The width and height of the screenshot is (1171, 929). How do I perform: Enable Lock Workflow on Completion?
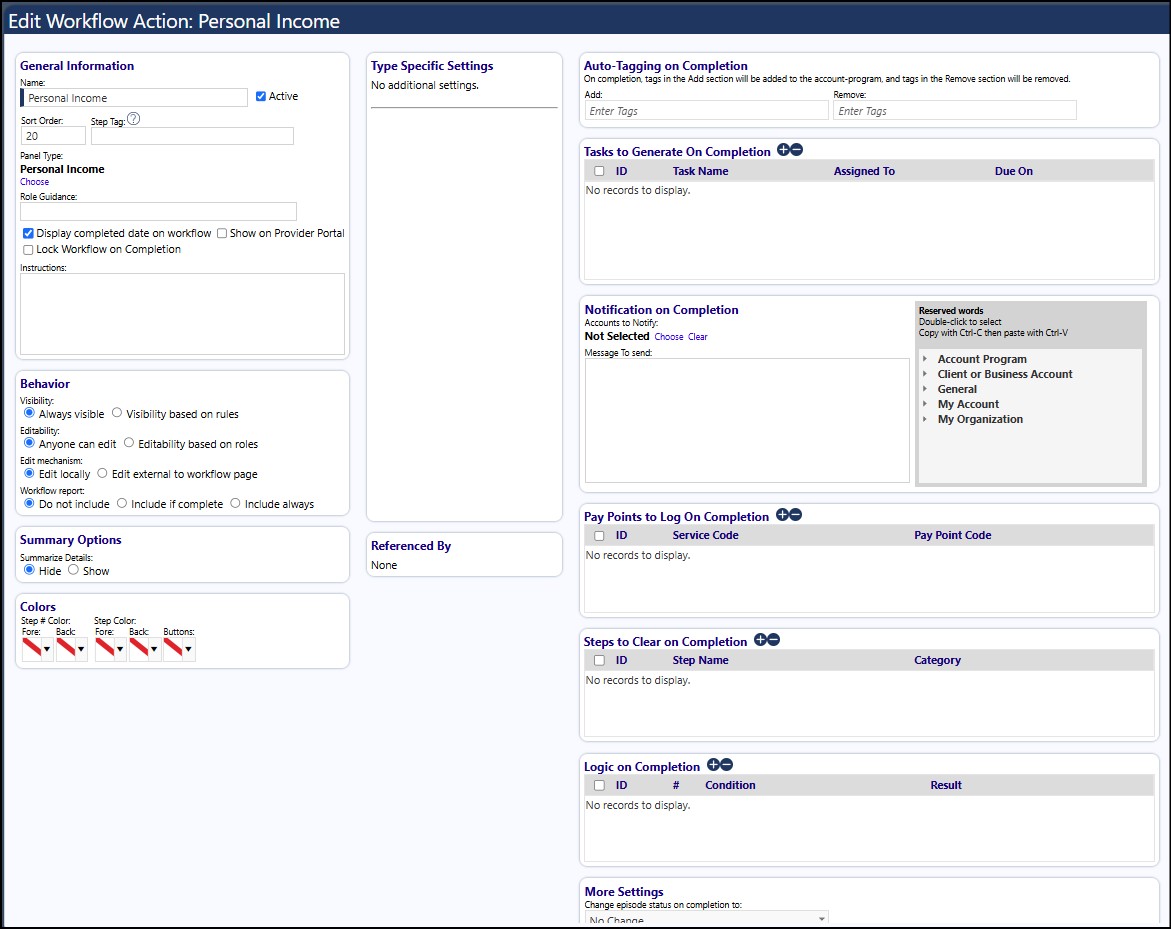click(28, 250)
